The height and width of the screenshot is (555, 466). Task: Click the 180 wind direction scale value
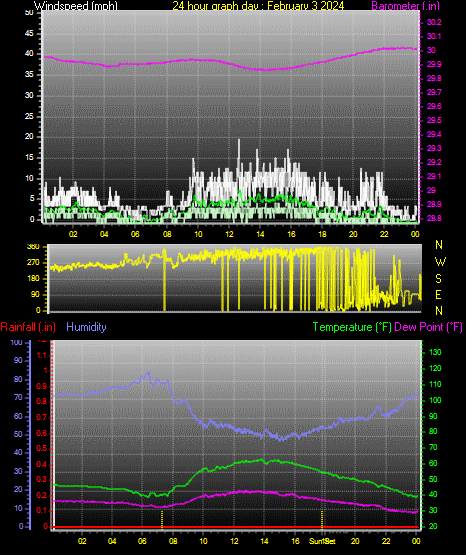pyautogui.click(x=33, y=279)
